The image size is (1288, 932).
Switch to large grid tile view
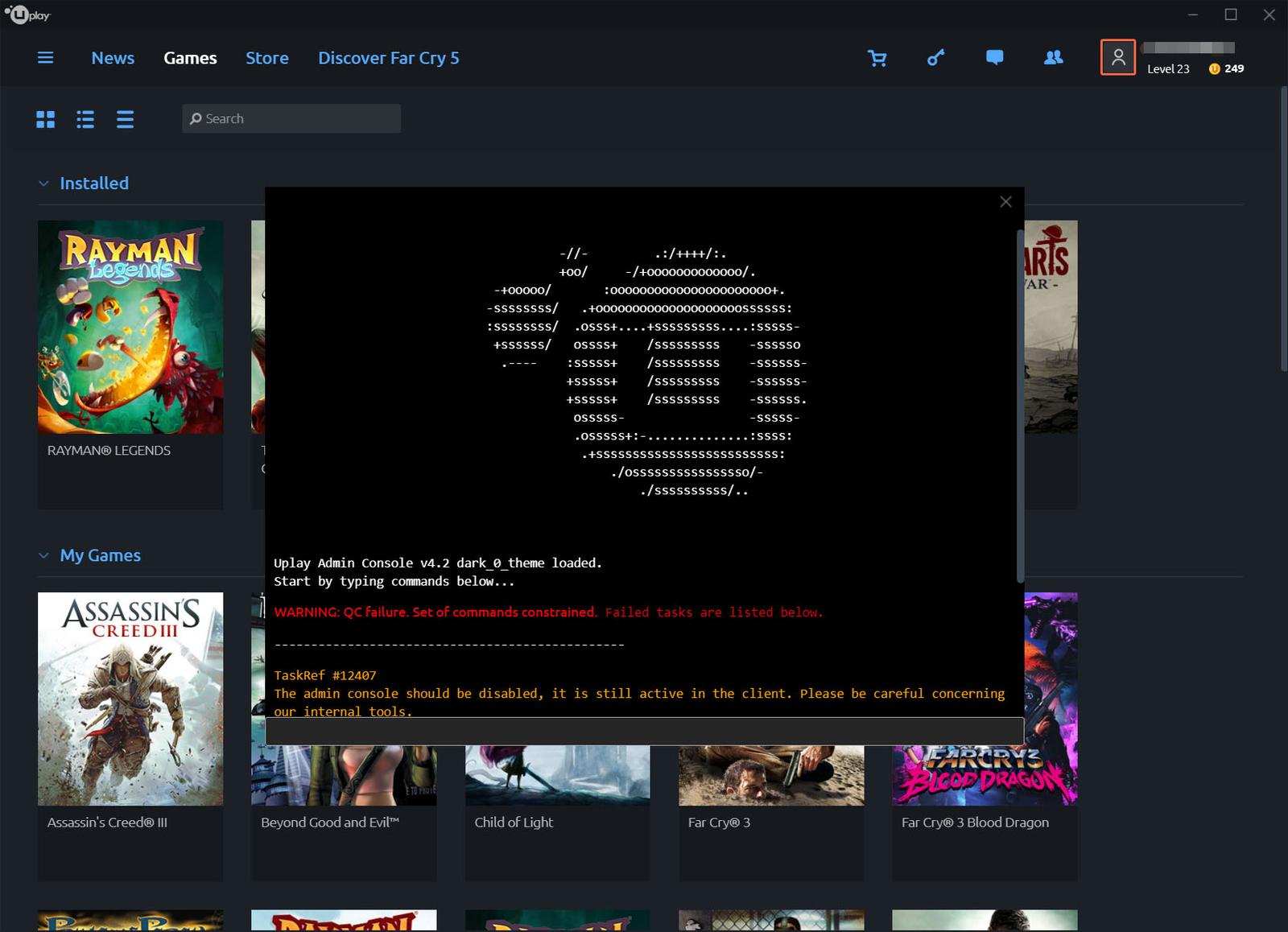pos(46,119)
